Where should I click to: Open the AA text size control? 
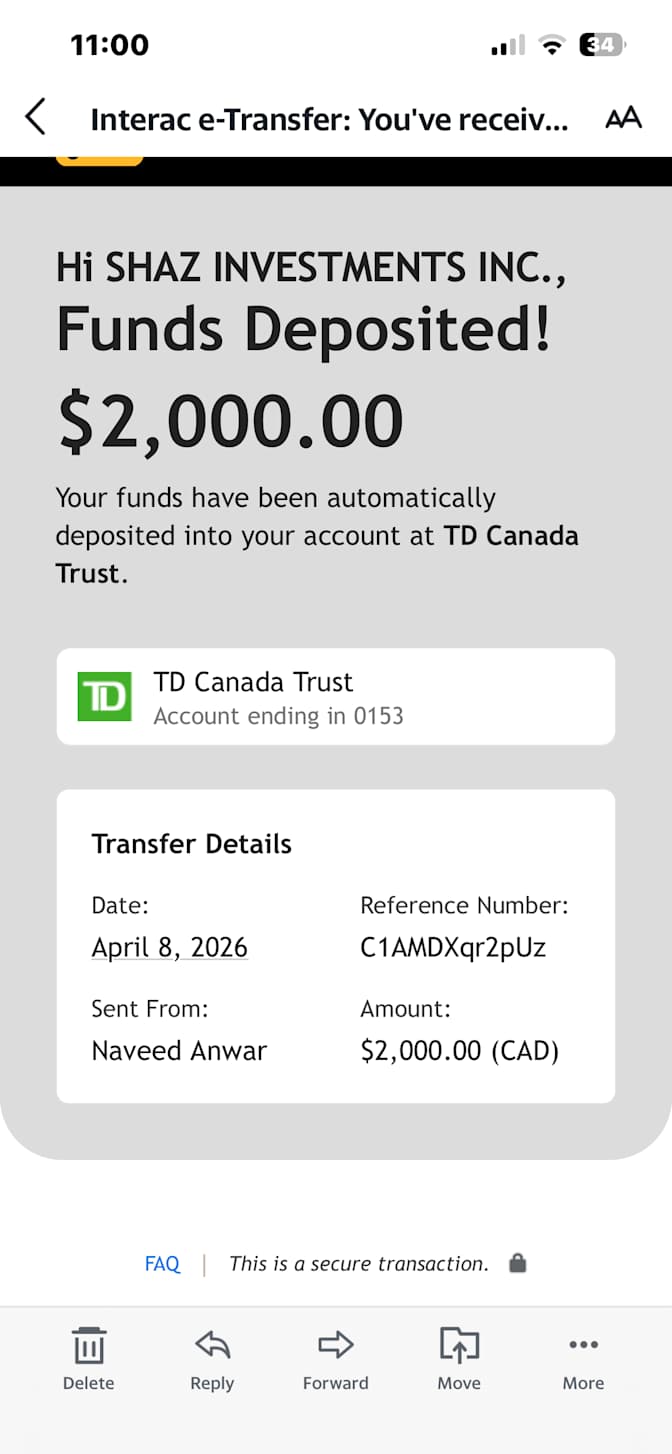[x=623, y=118]
